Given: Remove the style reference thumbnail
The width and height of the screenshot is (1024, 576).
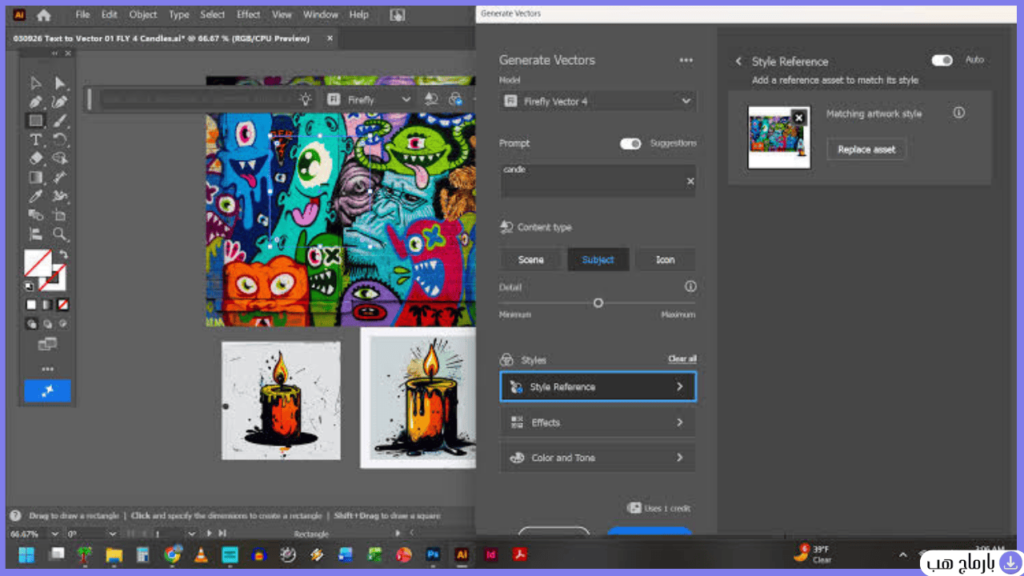Looking at the screenshot, I should 799,118.
